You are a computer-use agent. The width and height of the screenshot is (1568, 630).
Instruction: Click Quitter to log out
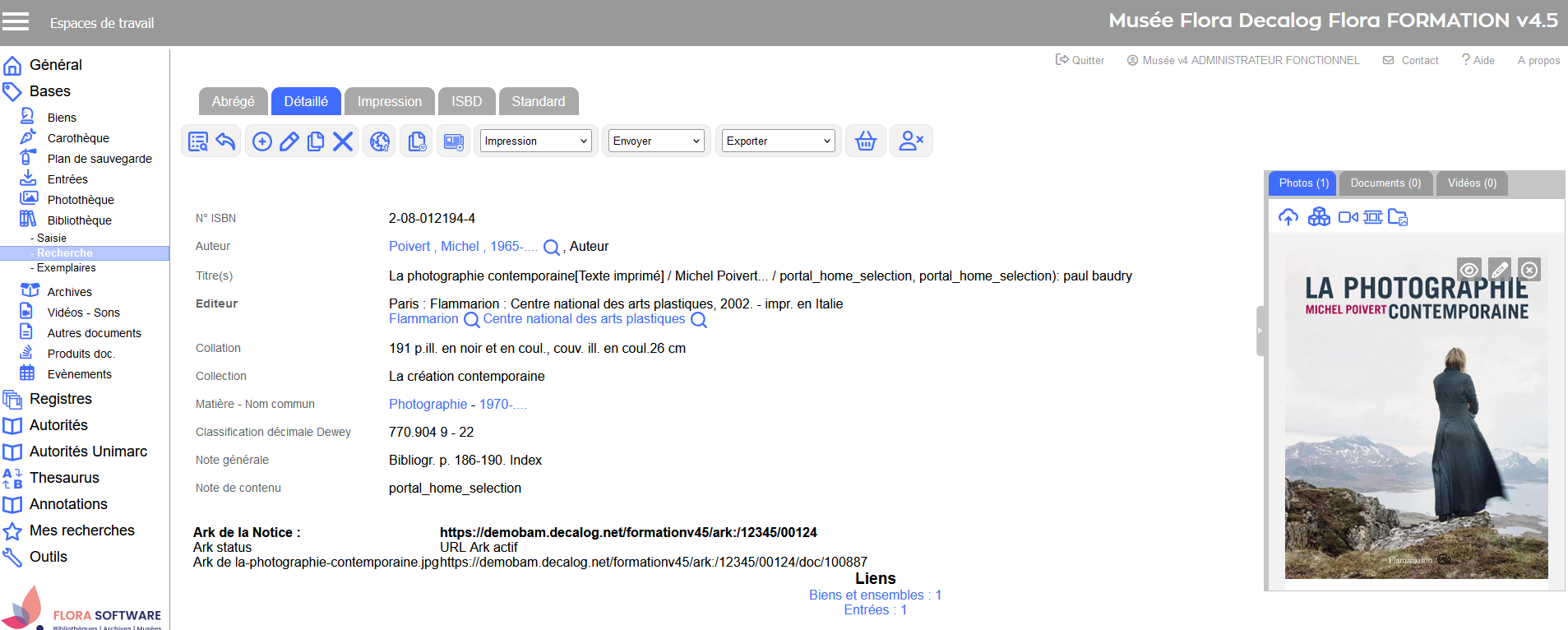pos(1080,60)
